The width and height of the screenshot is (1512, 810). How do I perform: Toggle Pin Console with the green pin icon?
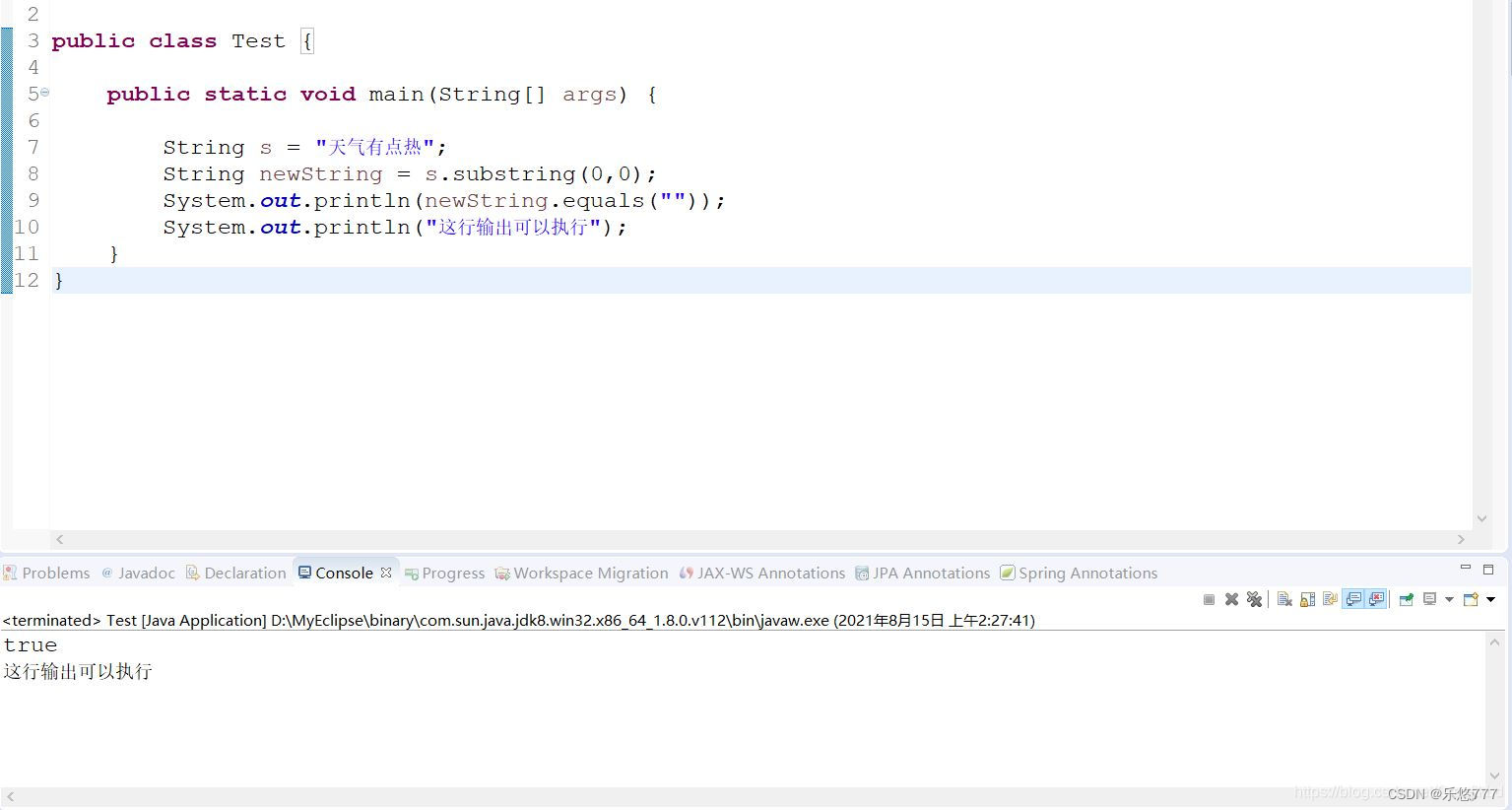[x=1407, y=599]
